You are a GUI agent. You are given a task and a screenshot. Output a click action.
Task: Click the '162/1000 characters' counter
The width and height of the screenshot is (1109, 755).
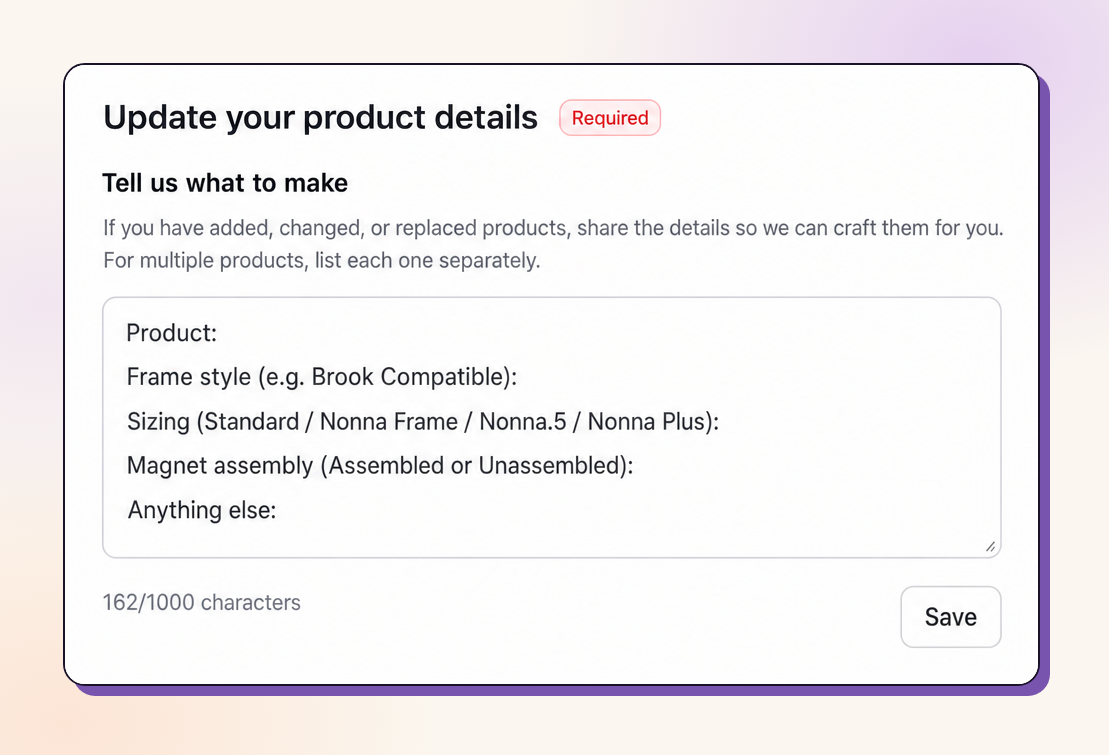point(202,602)
